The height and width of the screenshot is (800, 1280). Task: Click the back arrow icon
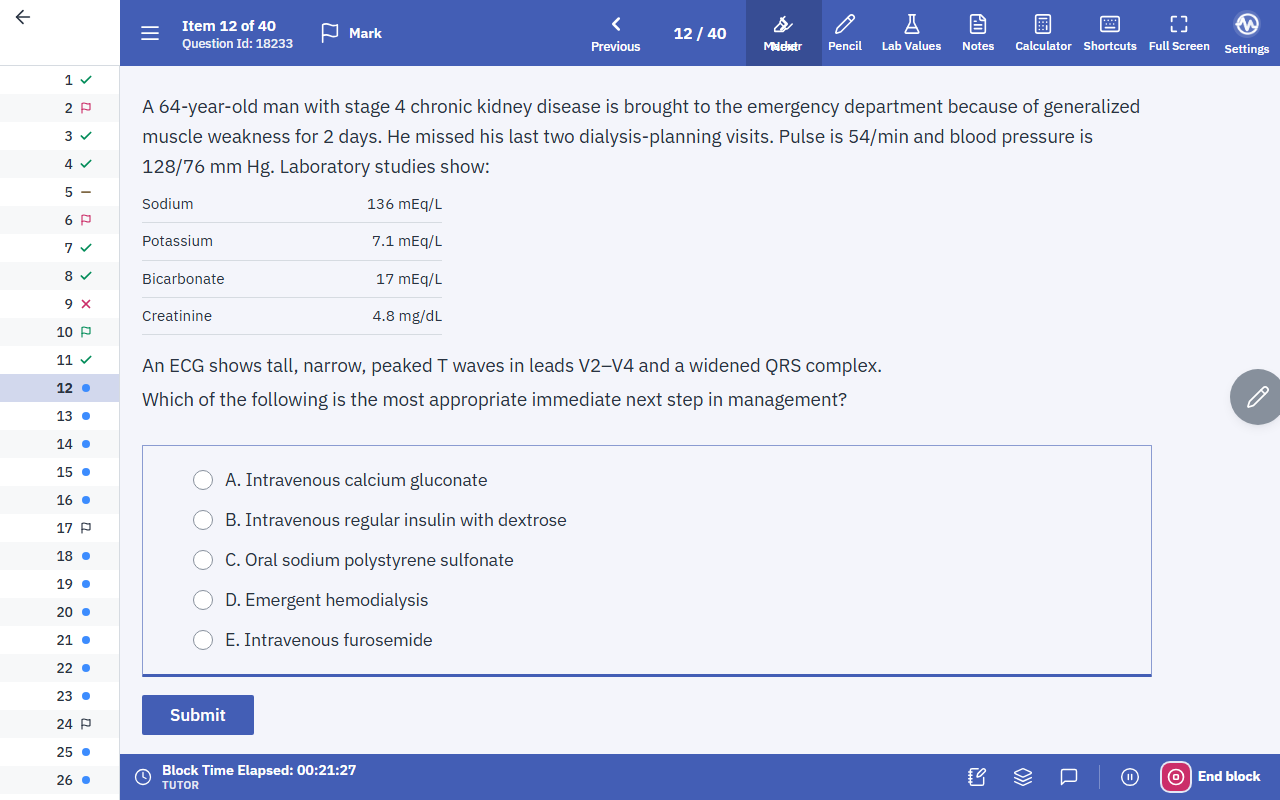(x=23, y=17)
